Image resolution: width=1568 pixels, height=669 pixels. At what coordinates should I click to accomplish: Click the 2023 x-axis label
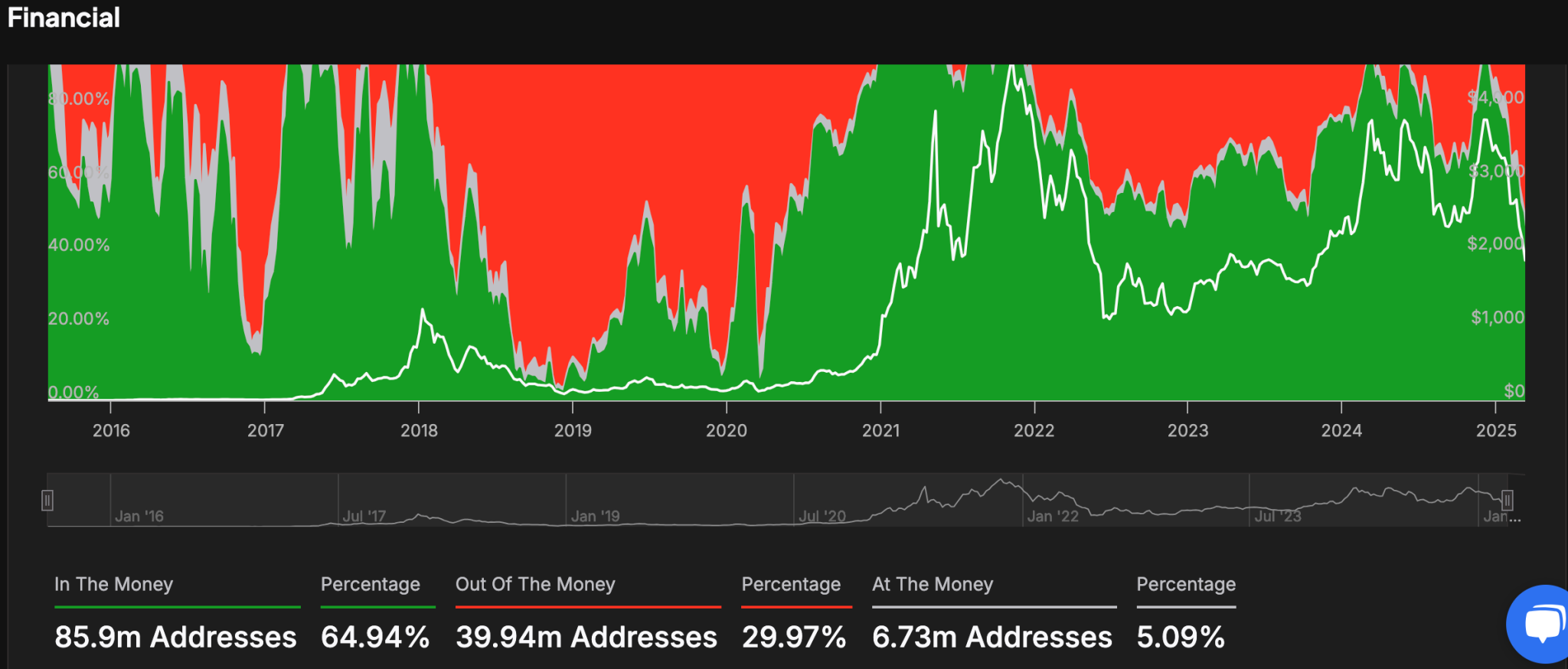tap(1187, 430)
